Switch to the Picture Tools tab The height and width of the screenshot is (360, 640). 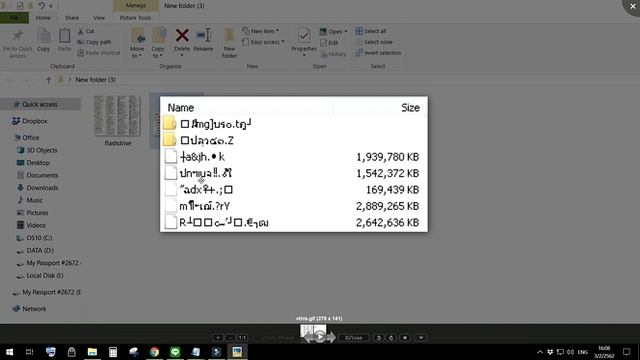[136, 18]
